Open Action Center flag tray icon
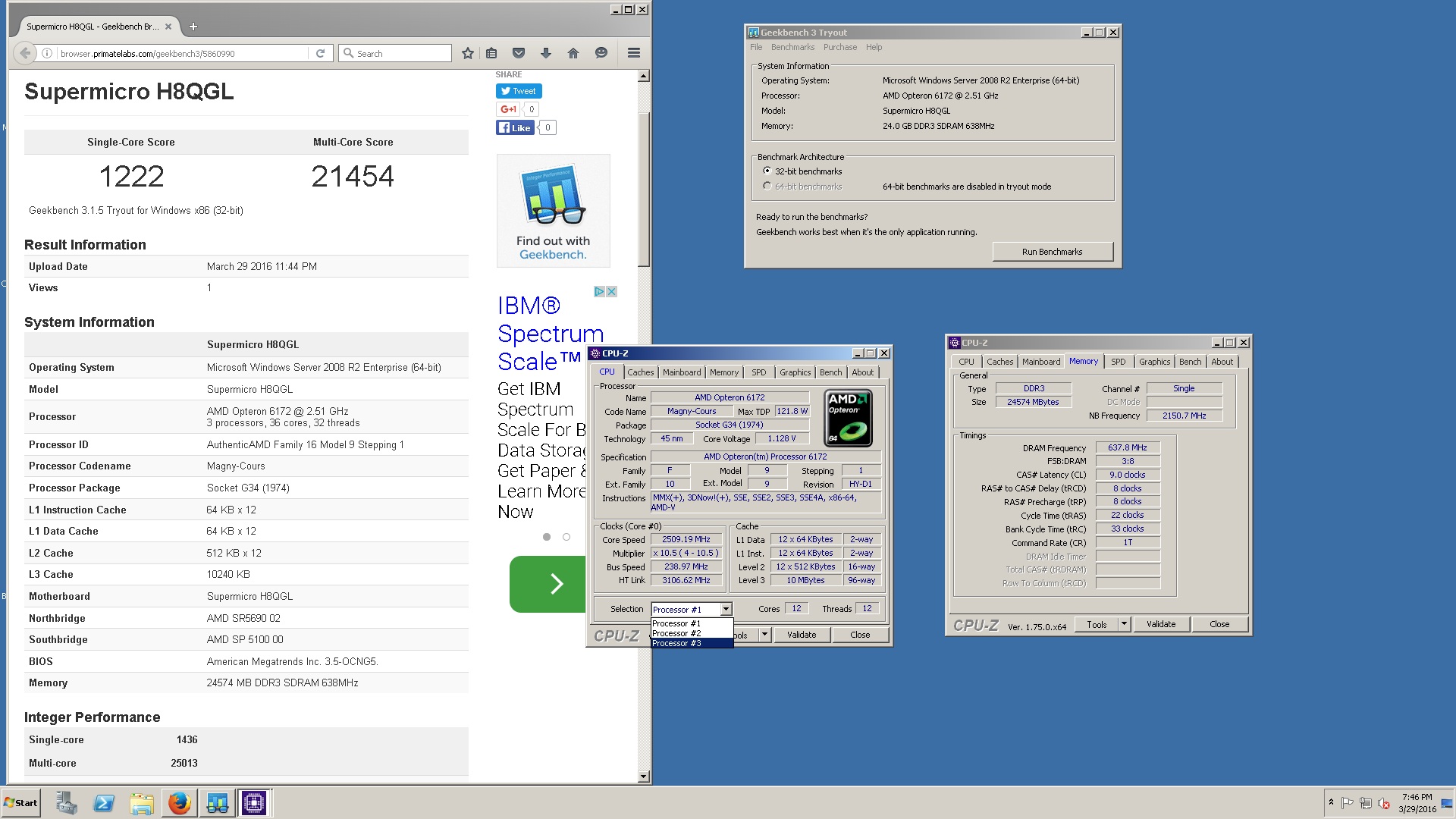The width and height of the screenshot is (1456, 819). click(x=1347, y=803)
